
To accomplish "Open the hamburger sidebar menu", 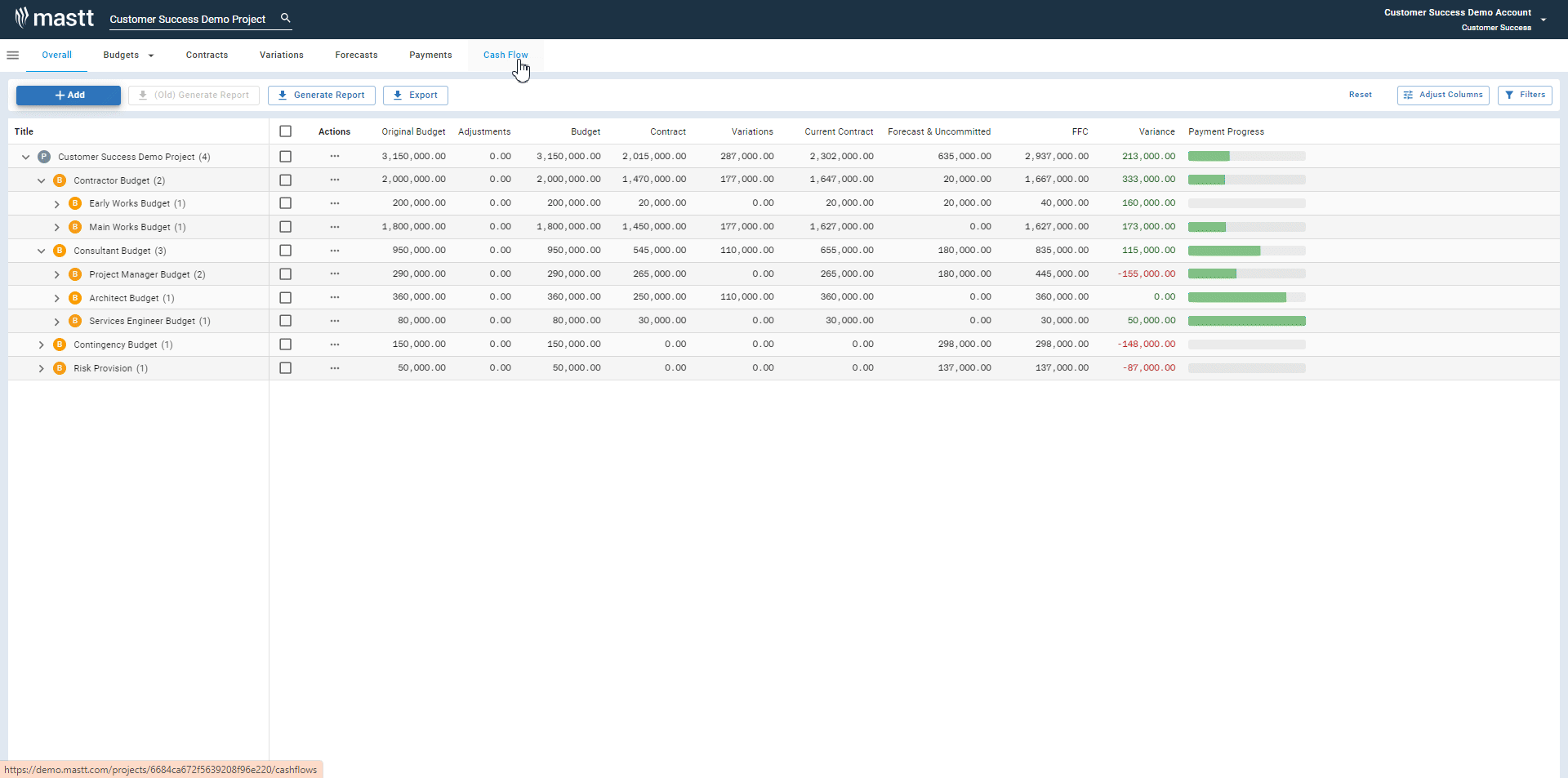I will point(12,56).
